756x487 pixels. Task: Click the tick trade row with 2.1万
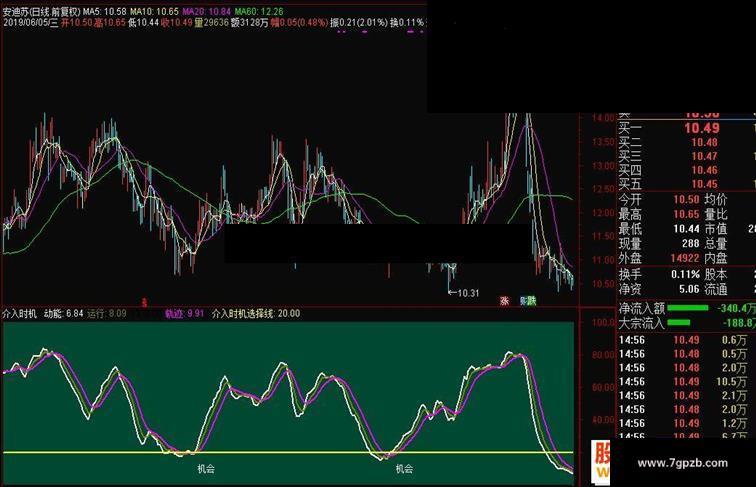[x=683, y=396]
